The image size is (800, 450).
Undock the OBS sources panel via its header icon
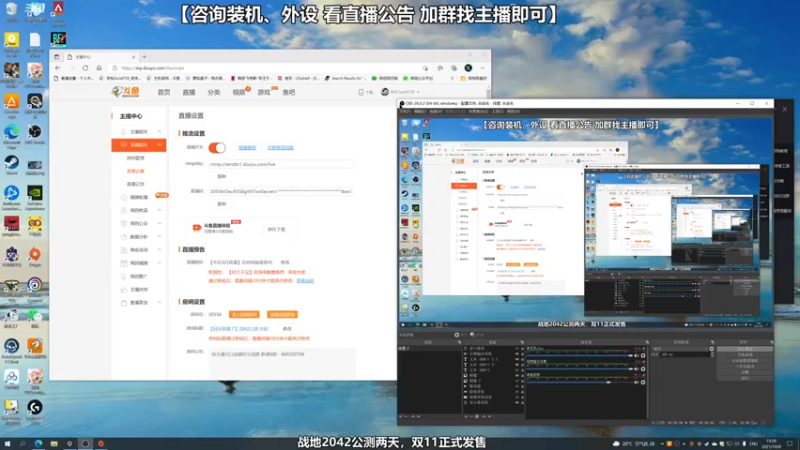[522, 342]
